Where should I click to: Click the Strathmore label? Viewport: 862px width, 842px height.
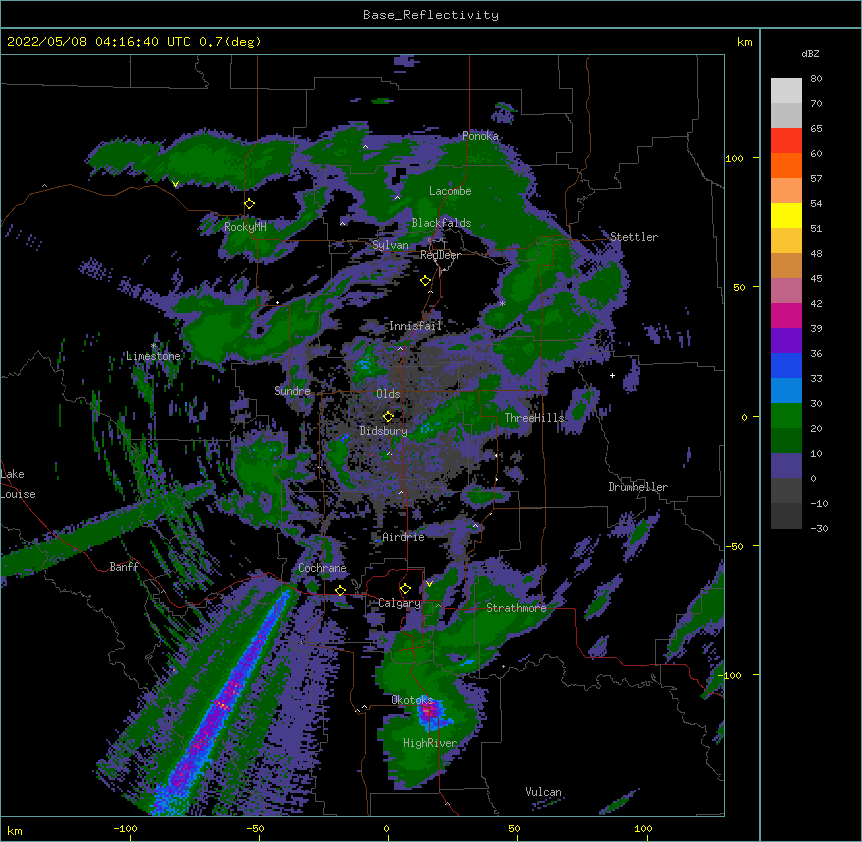(x=516, y=608)
